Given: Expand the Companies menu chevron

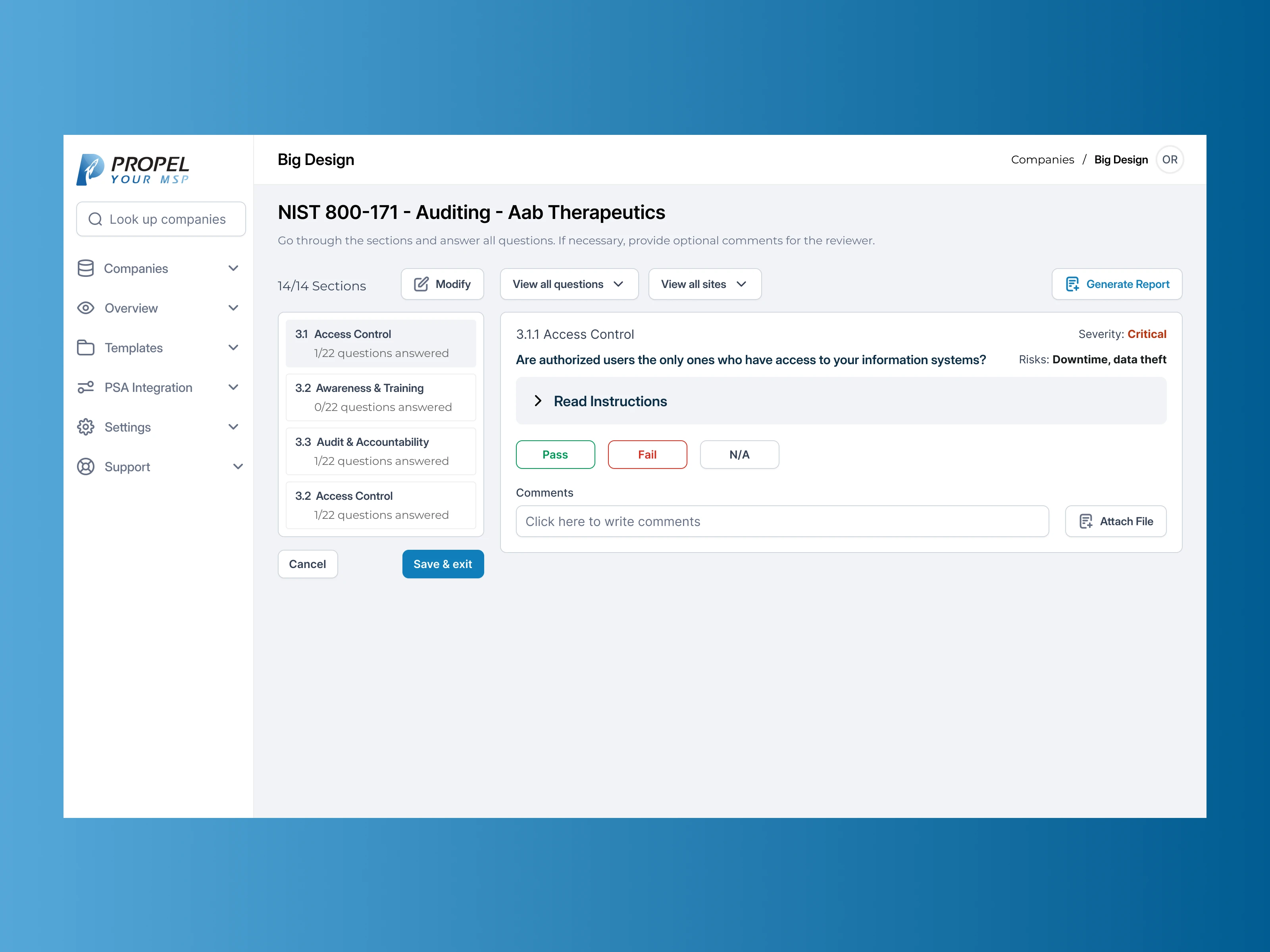Looking at the screenshot, I should 233,268.
